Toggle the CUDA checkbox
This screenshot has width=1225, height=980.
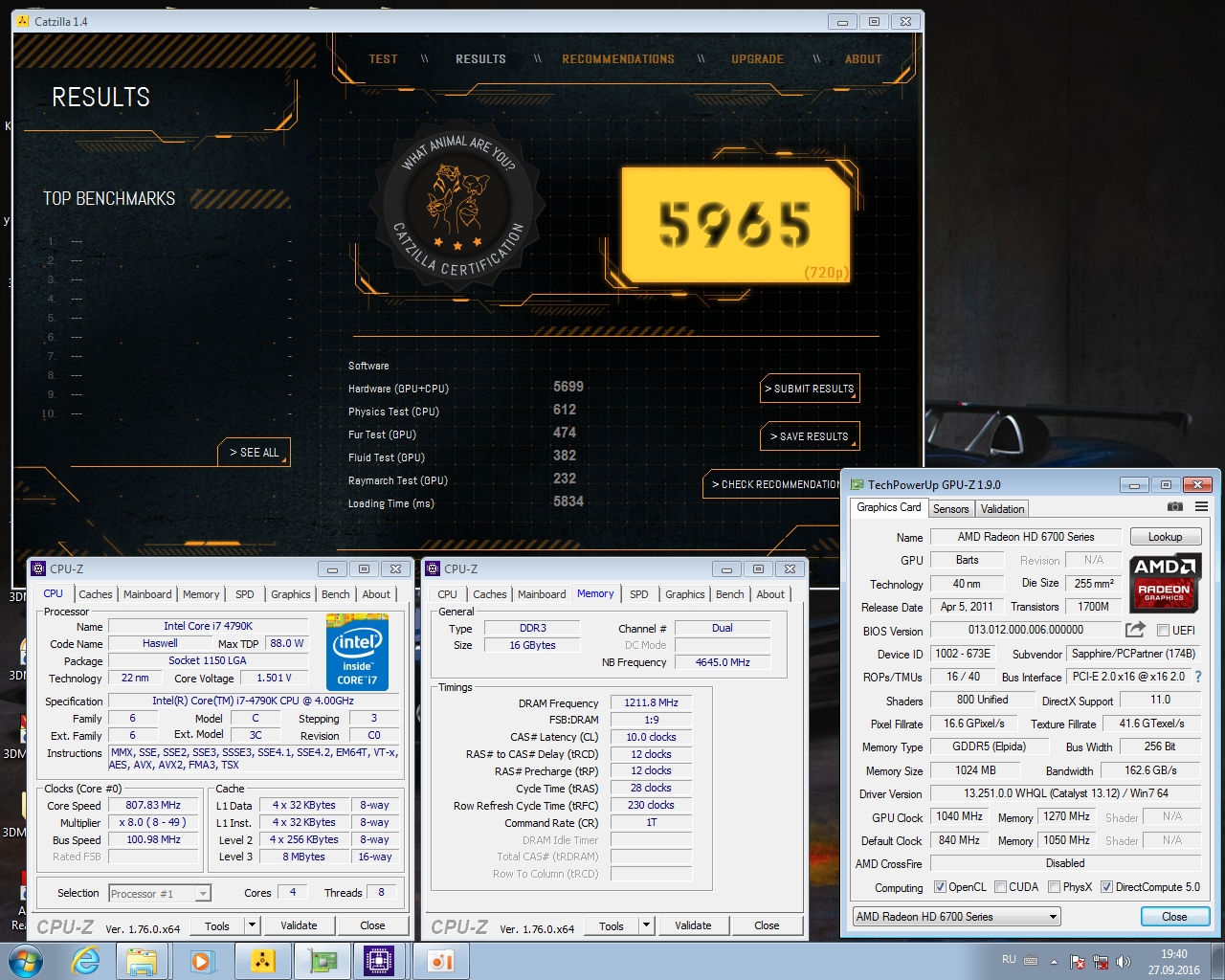coord(1000,887)
